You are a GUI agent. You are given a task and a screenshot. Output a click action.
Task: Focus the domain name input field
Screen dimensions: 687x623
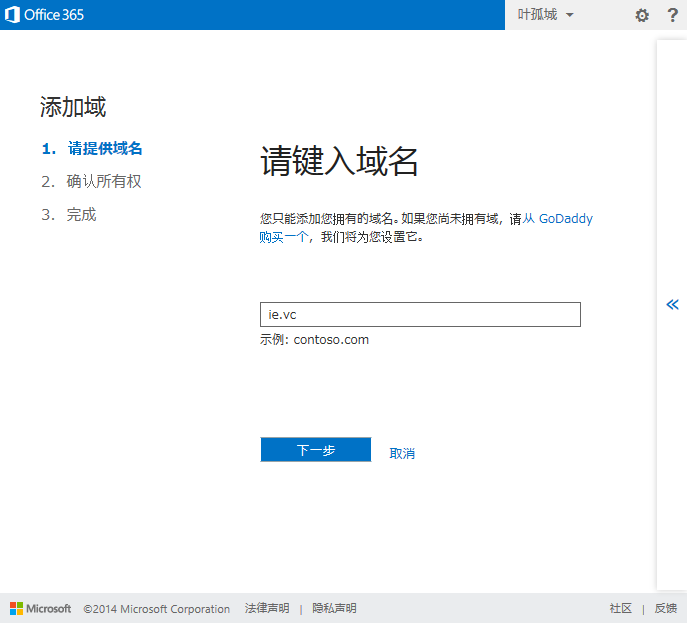tap(420, 315)
